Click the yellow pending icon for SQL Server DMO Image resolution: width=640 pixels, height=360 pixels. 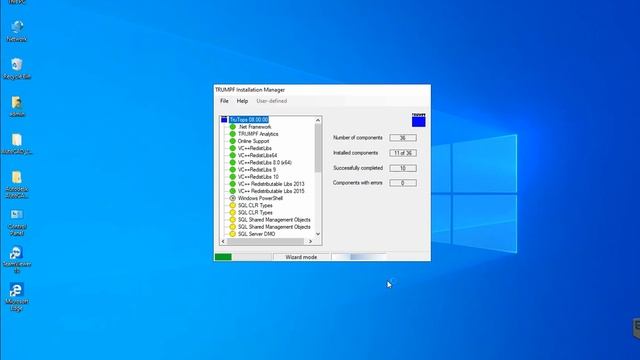click(x=233, y=234)
